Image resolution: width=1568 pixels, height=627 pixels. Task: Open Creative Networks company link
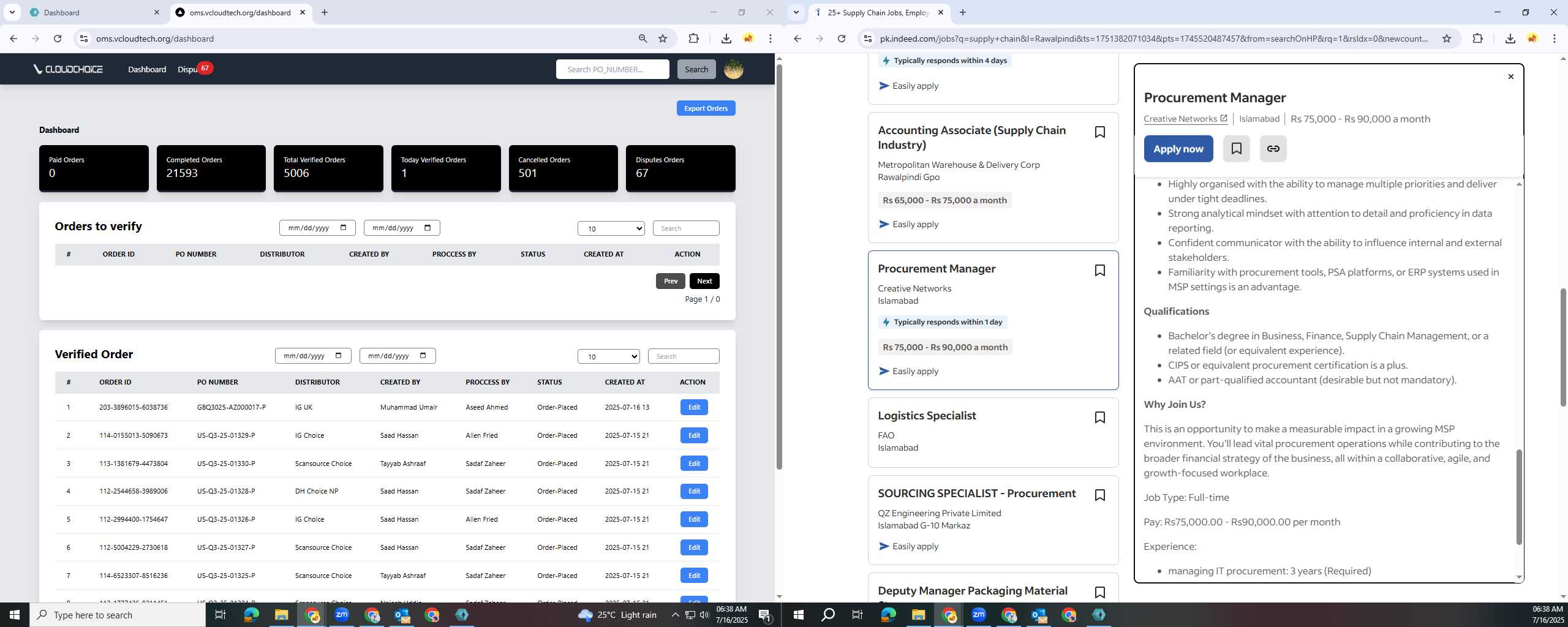pos(1185,119)
